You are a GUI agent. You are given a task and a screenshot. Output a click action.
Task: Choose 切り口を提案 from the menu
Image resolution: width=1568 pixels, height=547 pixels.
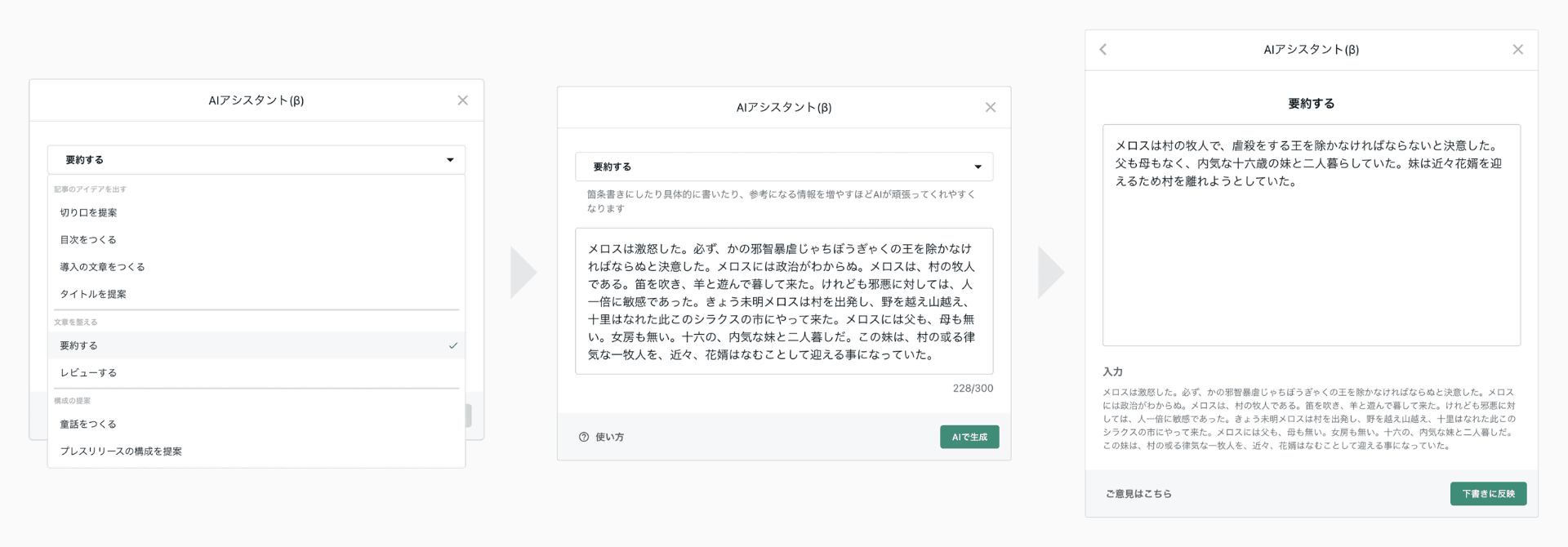coord(256,212)
